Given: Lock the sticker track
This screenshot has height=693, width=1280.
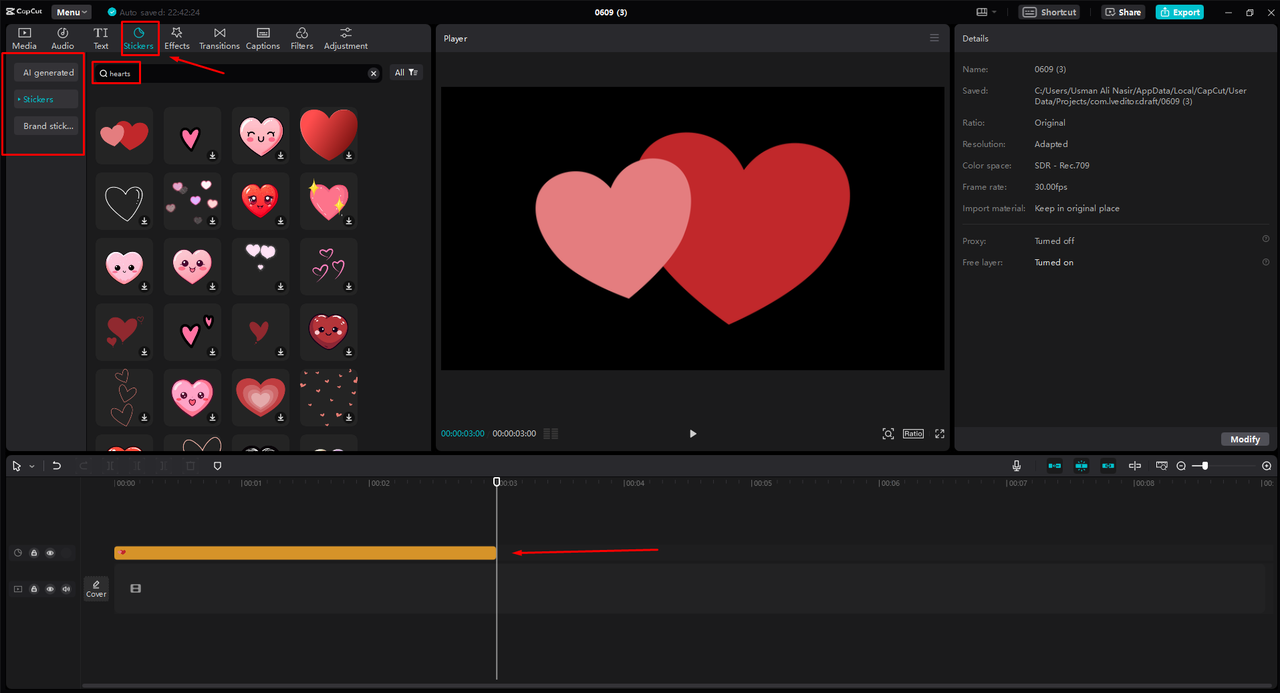Looking at the screenshot, I should click(x=34, y=553).
